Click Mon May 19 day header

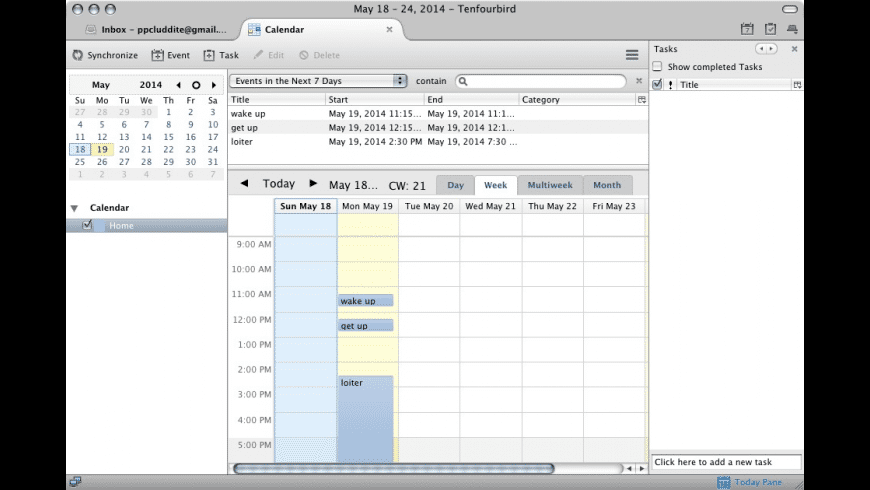coord(367,206)
